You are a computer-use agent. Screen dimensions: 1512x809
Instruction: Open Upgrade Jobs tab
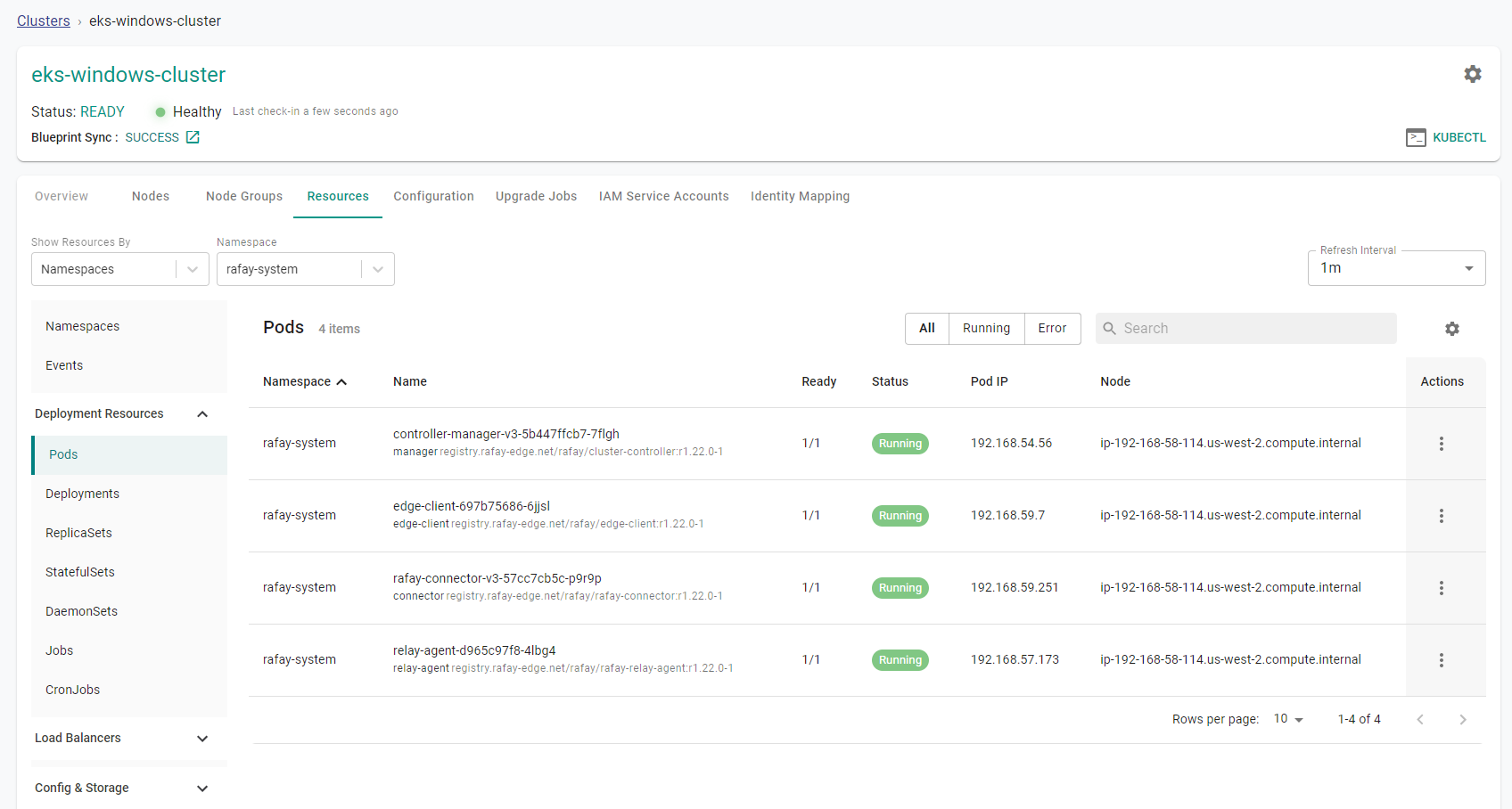537,196
